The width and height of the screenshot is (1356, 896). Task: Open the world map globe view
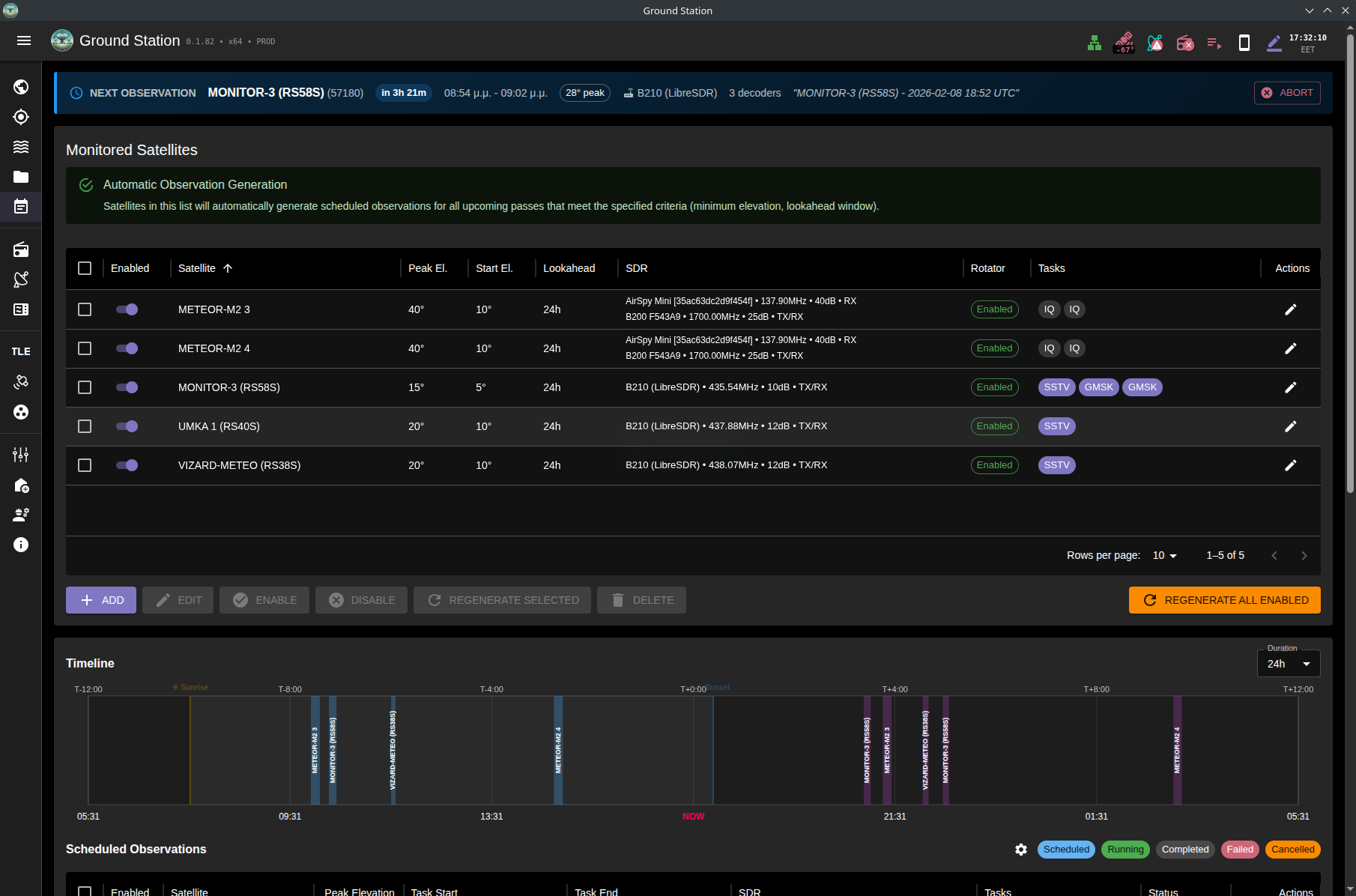[20, 86]
